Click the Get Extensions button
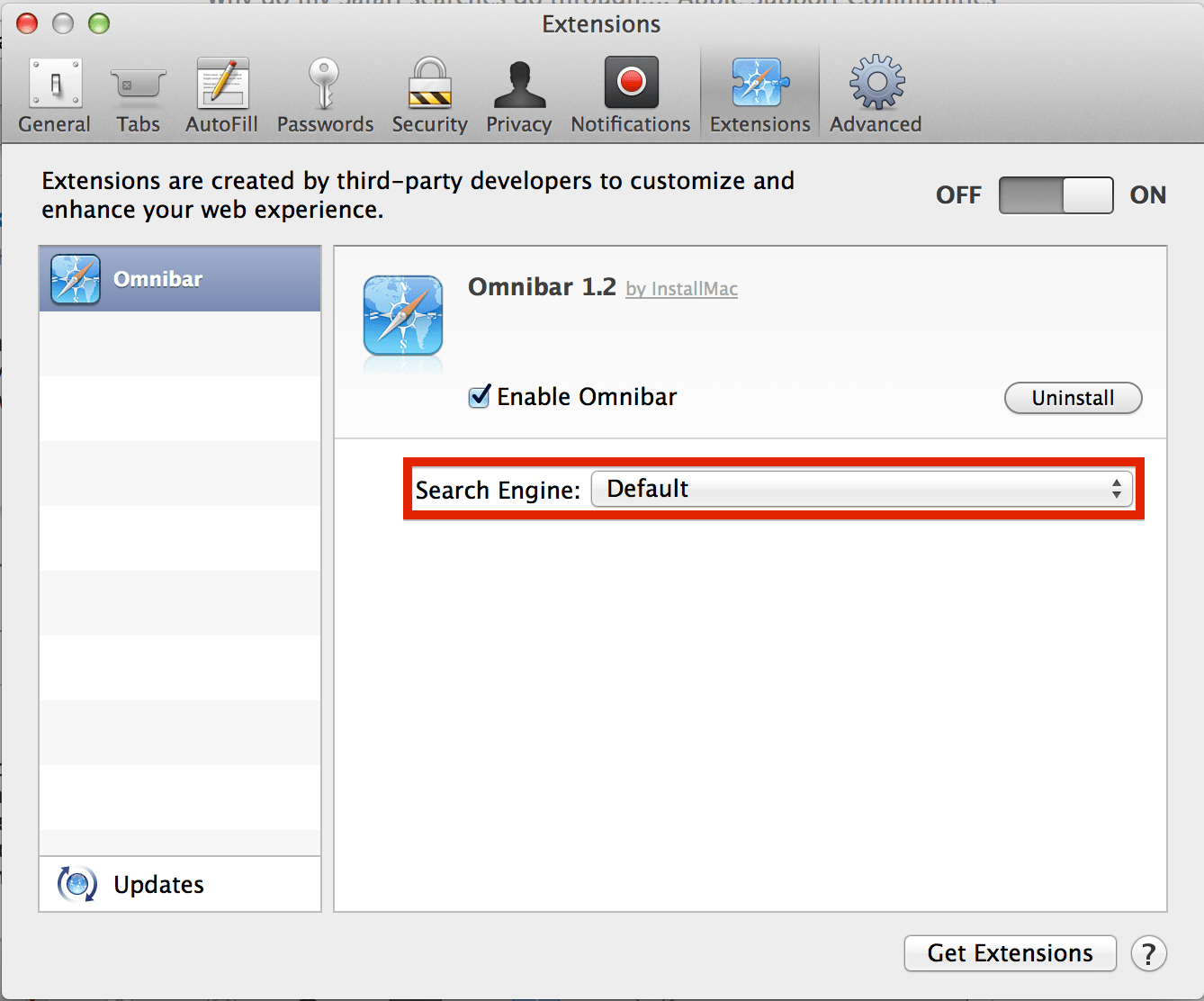 point(1010,953)
